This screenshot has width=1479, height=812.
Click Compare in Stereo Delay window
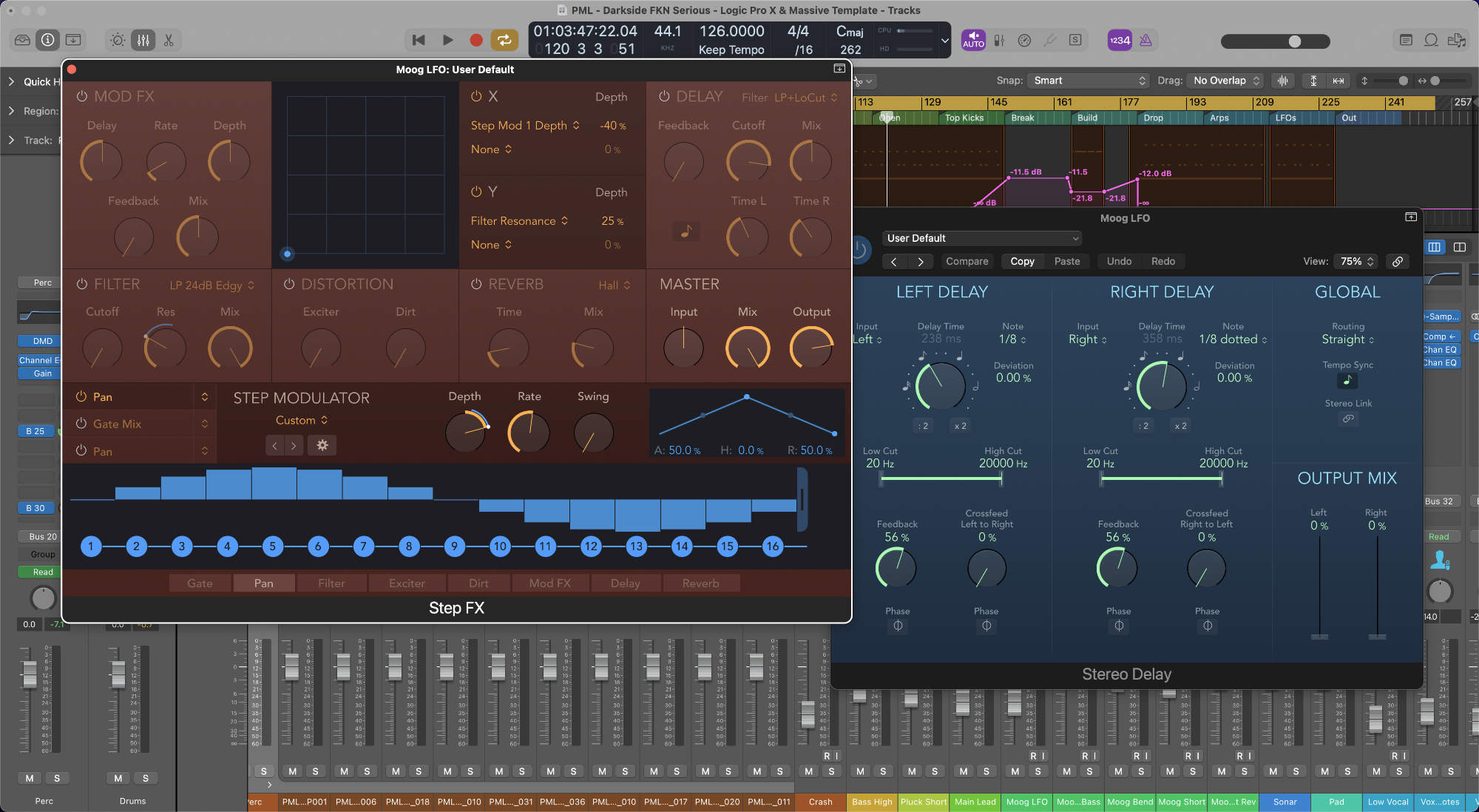[967, 261]
